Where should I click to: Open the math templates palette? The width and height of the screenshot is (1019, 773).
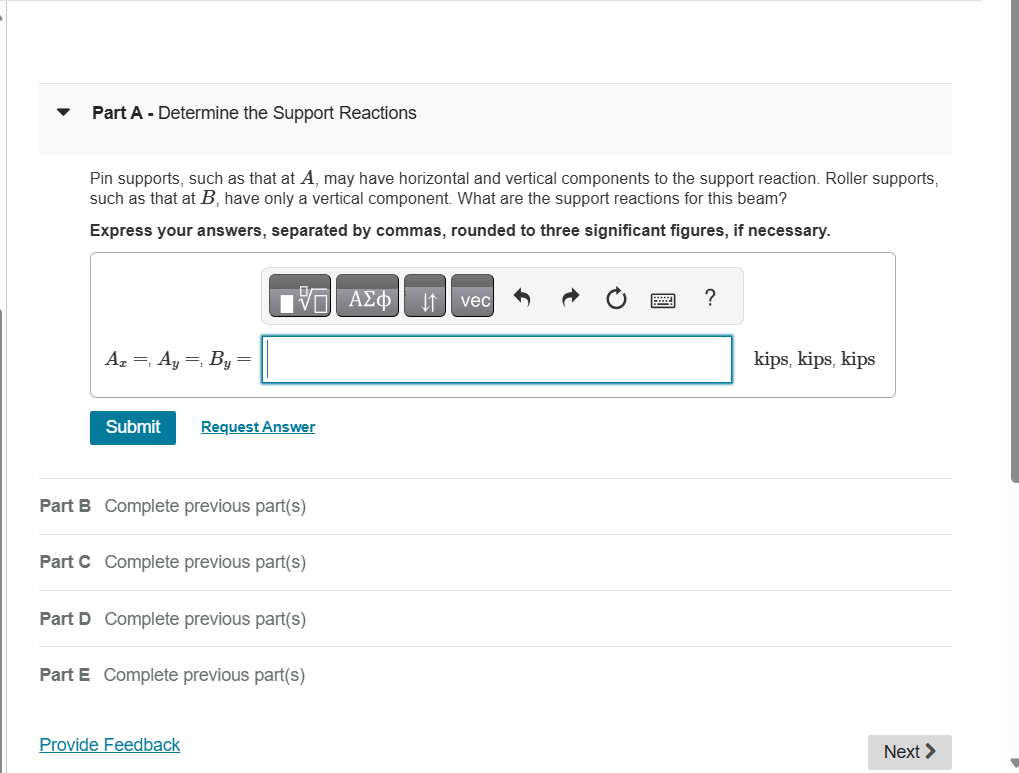[299, 296]
